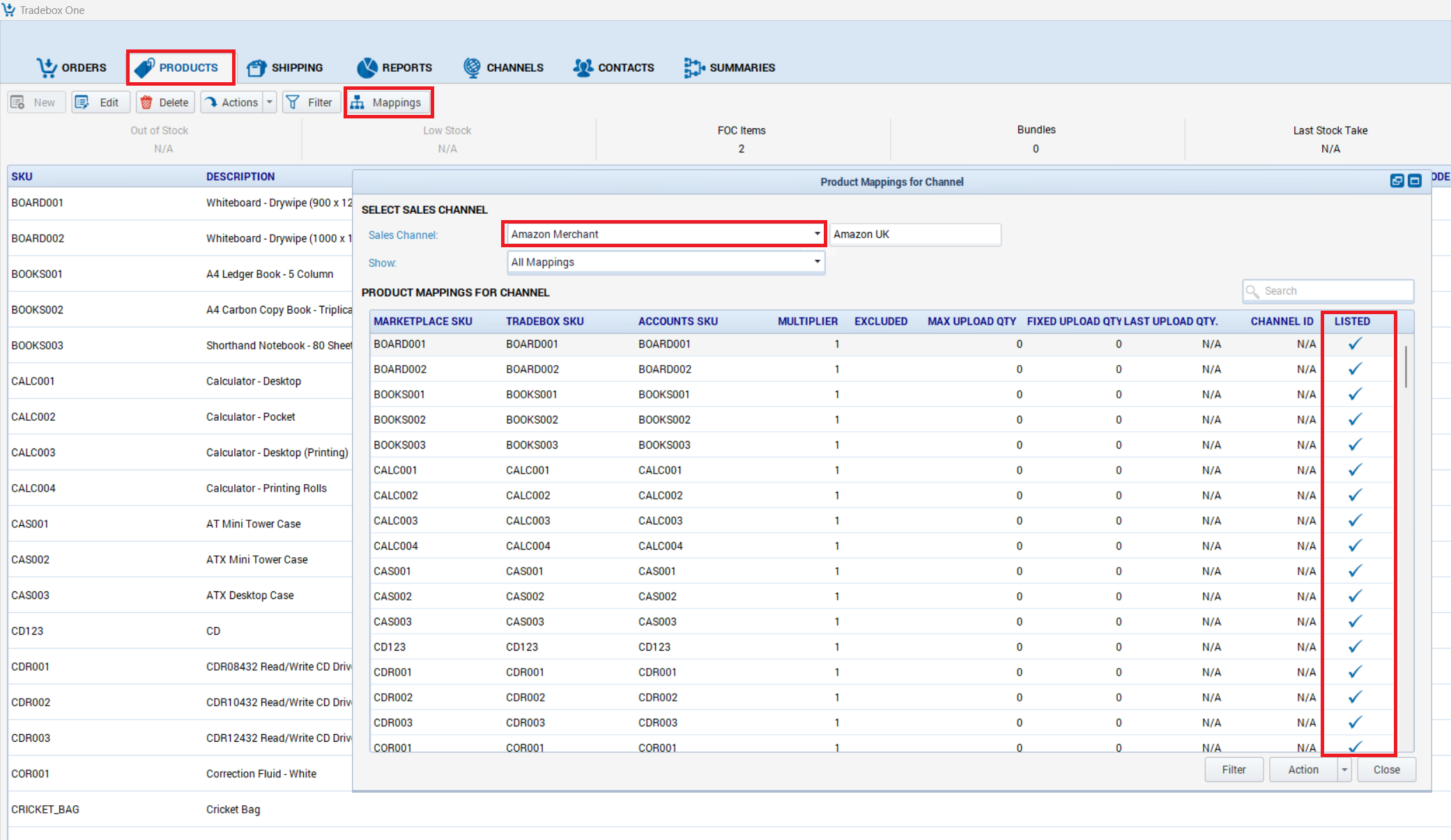Open the Show All Mappings dropdown
This screenshot has width=1451, height=840.
[x=817, y=262]
